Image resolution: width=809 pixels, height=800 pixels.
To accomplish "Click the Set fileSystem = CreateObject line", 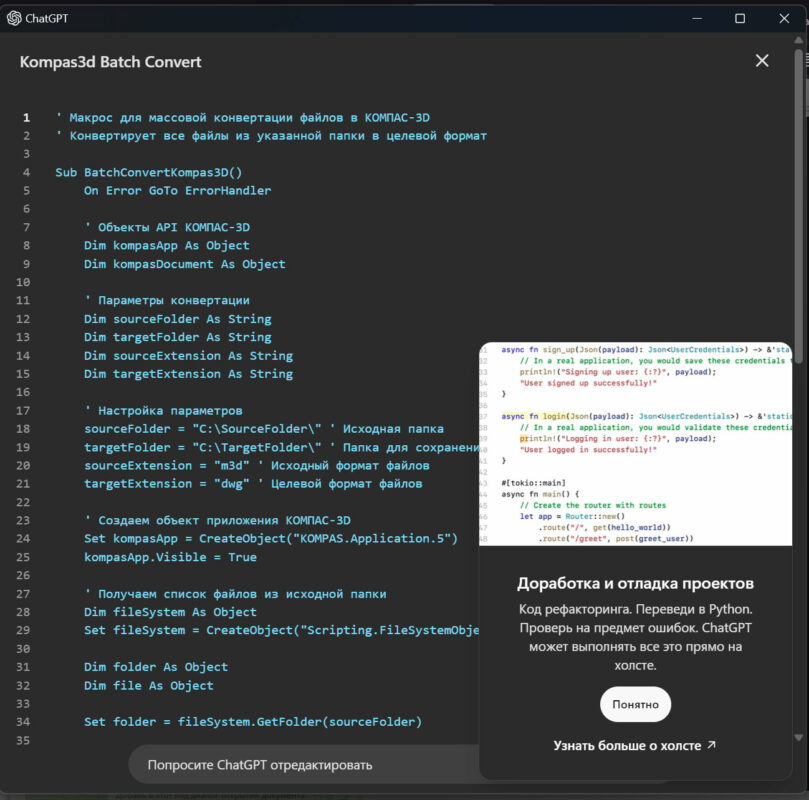I will coord(282,630).
